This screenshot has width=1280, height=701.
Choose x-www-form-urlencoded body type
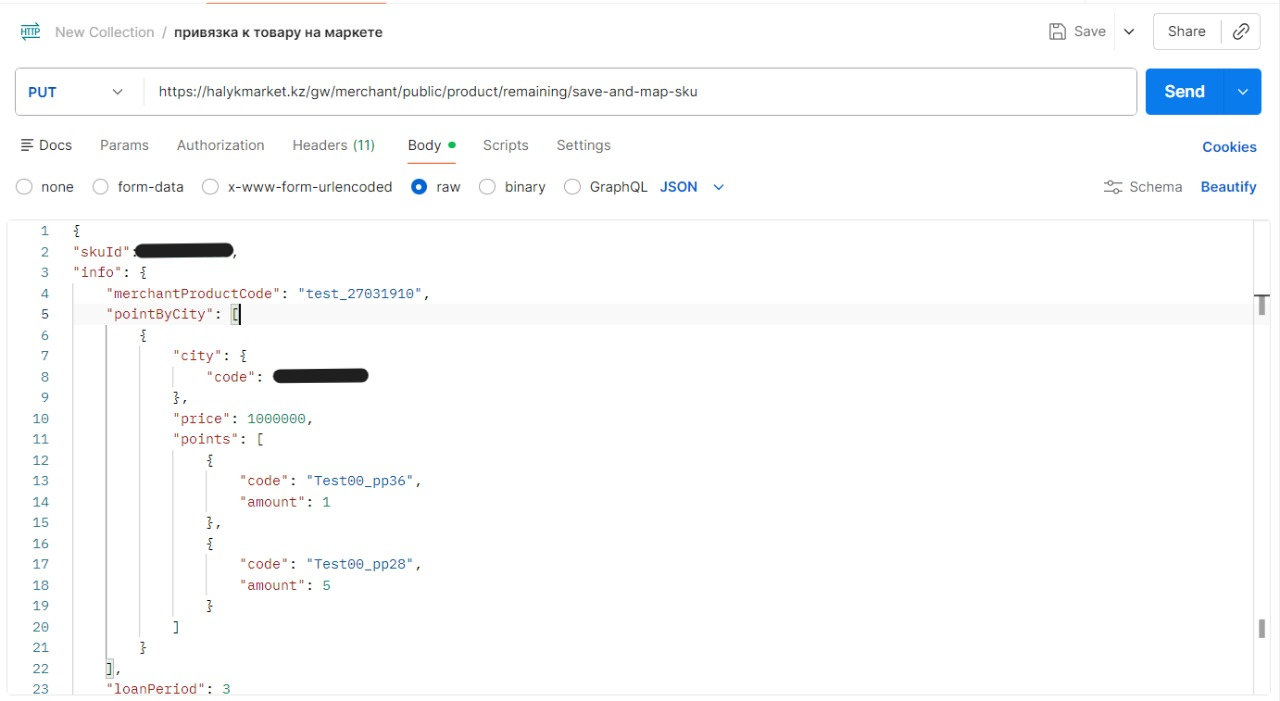[x=210, y=187]
